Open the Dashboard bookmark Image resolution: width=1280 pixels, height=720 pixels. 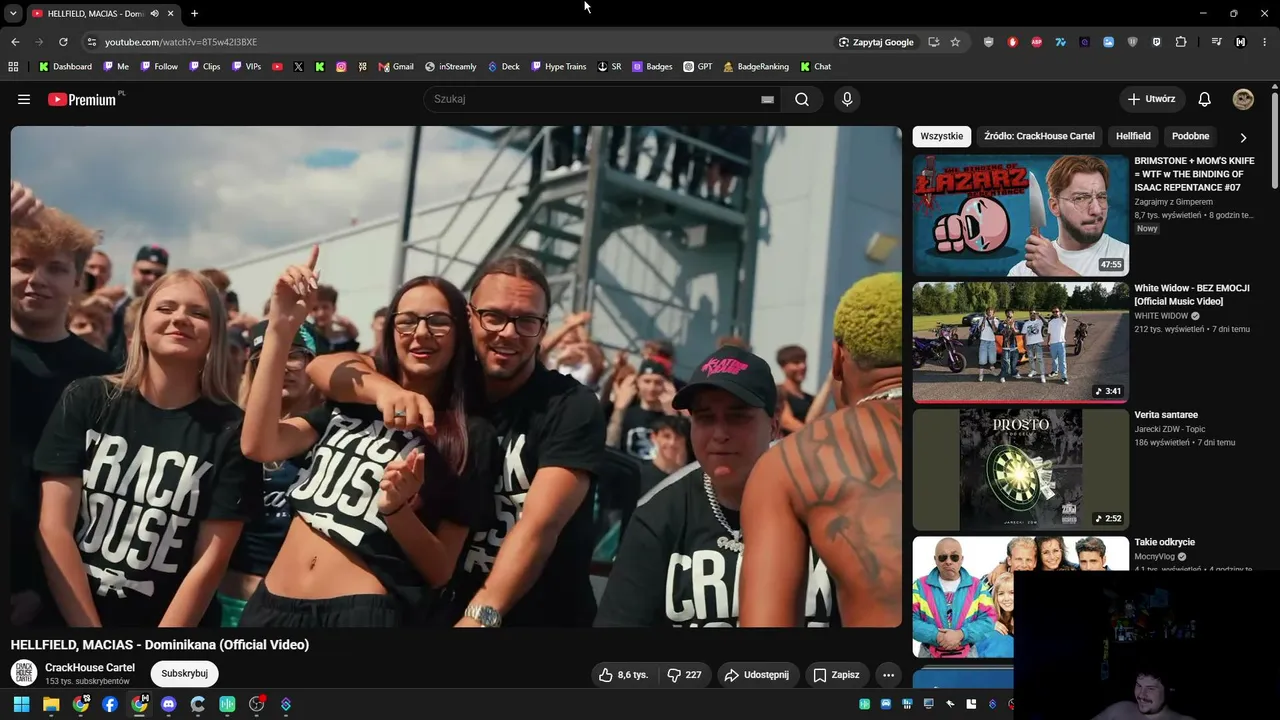(x=65, y=67)
